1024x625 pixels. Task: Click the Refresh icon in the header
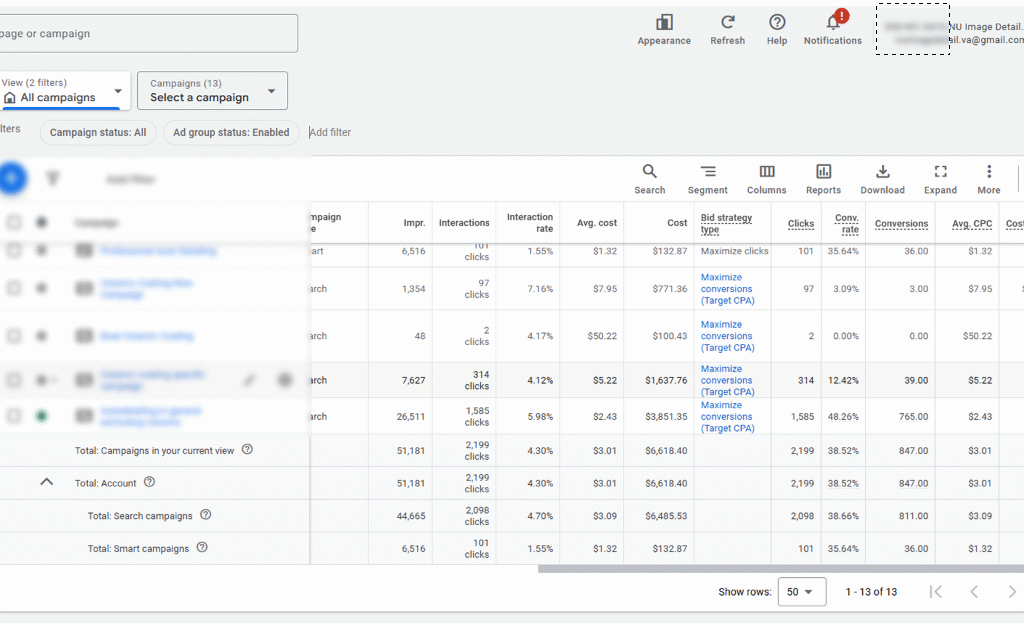(727, 23)
